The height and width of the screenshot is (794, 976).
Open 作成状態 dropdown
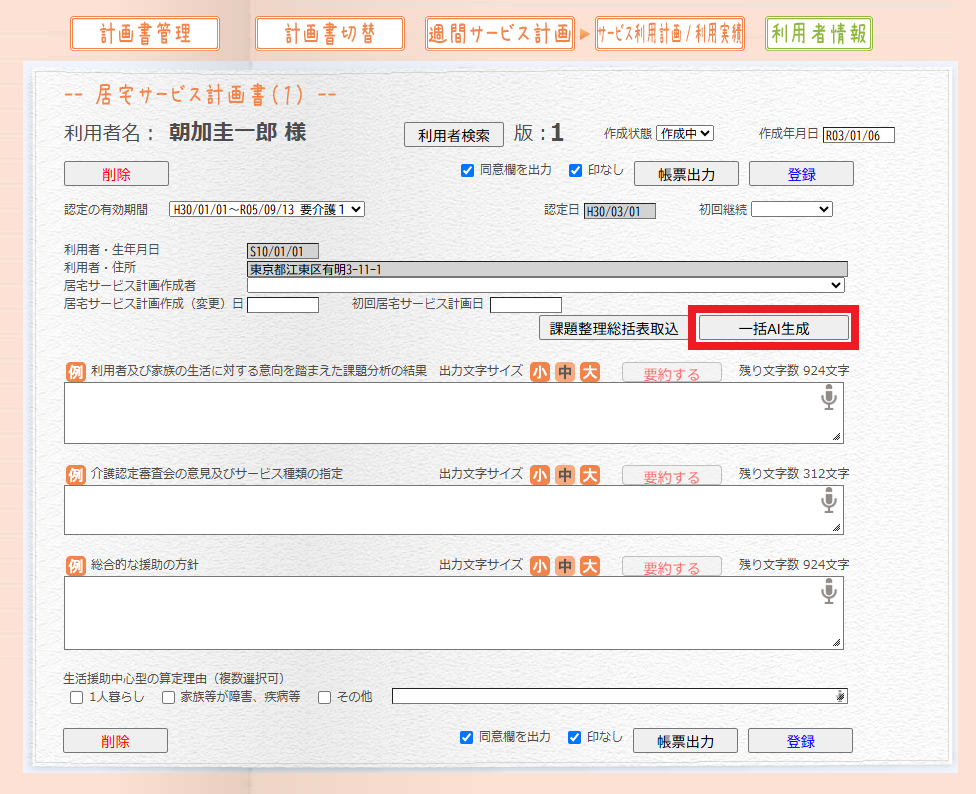coord(684,133)
